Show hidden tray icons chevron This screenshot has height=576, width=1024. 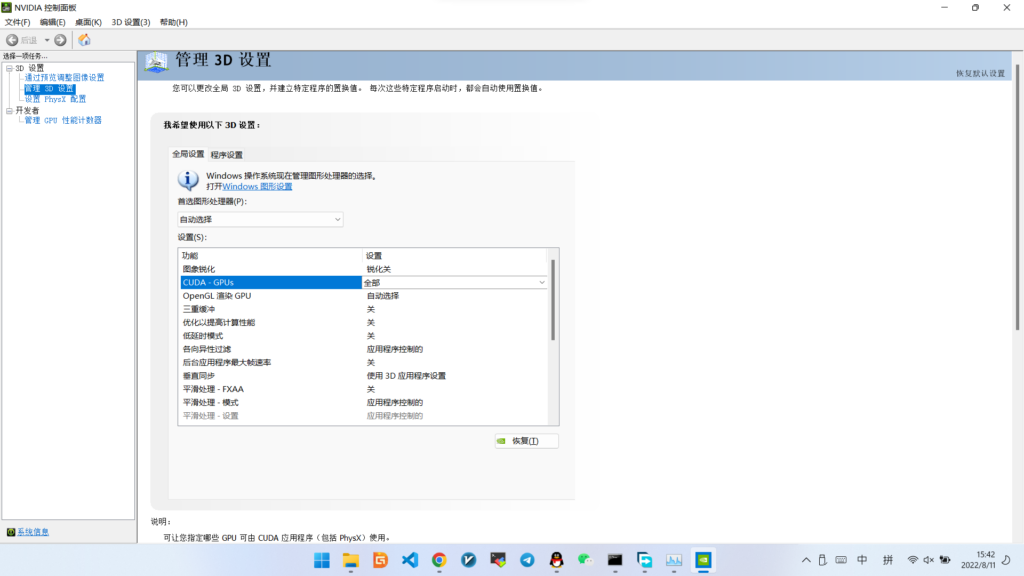[806, 560]
